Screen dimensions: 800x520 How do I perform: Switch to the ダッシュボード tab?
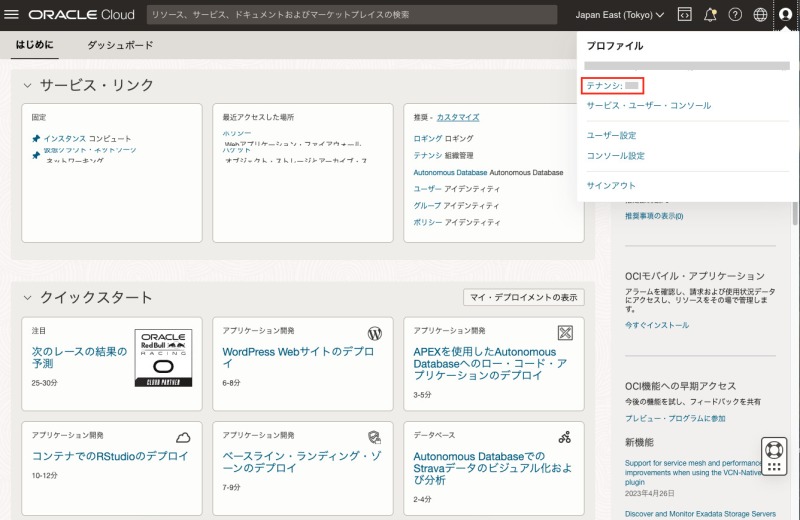120,45
